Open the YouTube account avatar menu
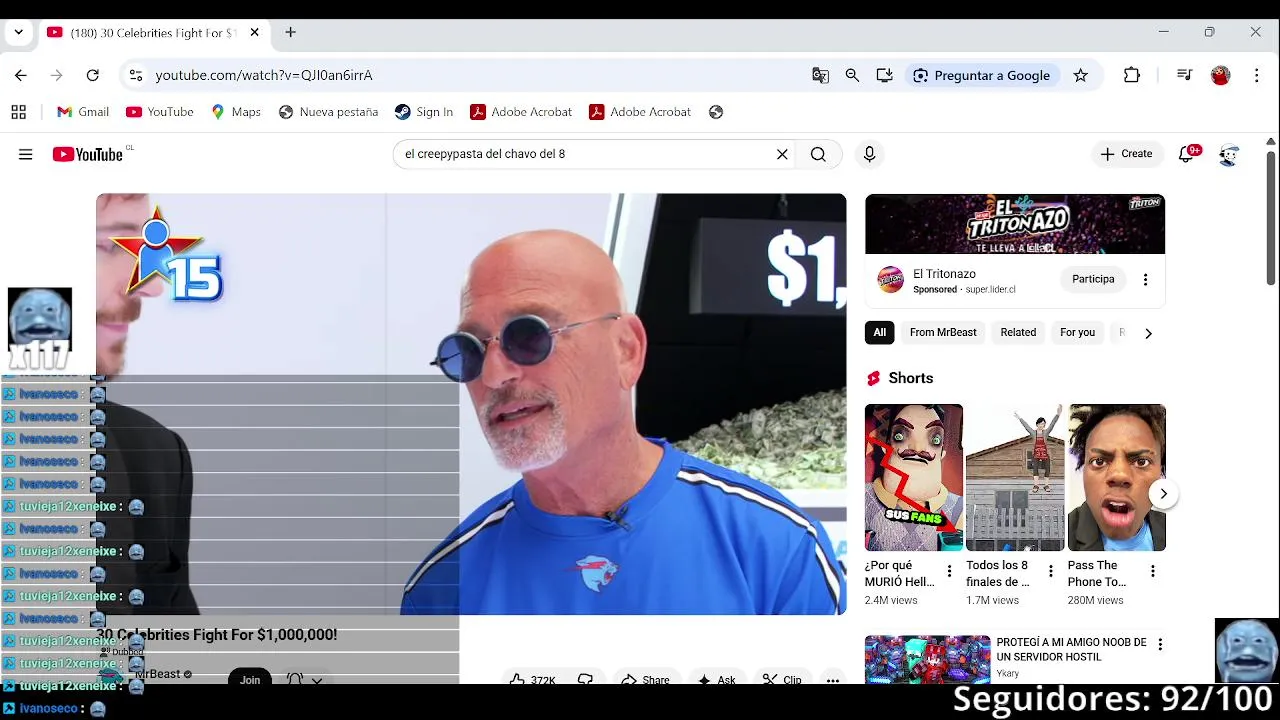This screenshot has height=720, width=1280. click(x=1229, y=154)
